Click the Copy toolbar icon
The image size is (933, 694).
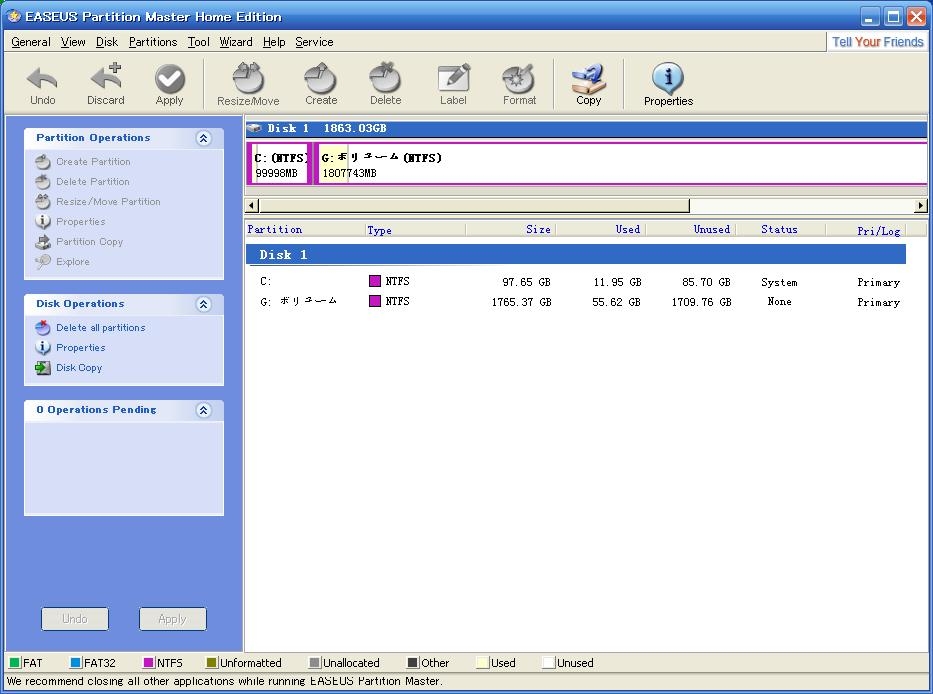(x=588, y=78)
